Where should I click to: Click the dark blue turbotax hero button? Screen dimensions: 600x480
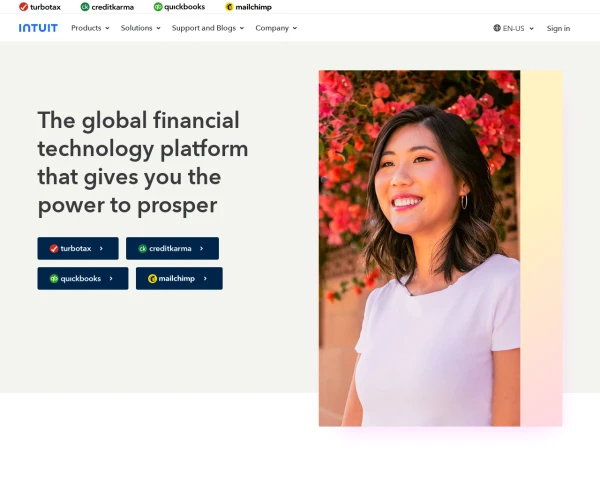click(x=78, y=248)
